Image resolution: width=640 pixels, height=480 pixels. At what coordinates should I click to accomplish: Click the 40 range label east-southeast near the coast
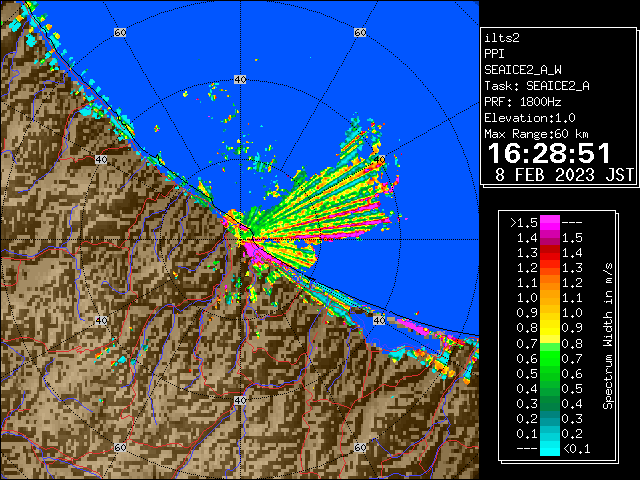coord(379,320)
